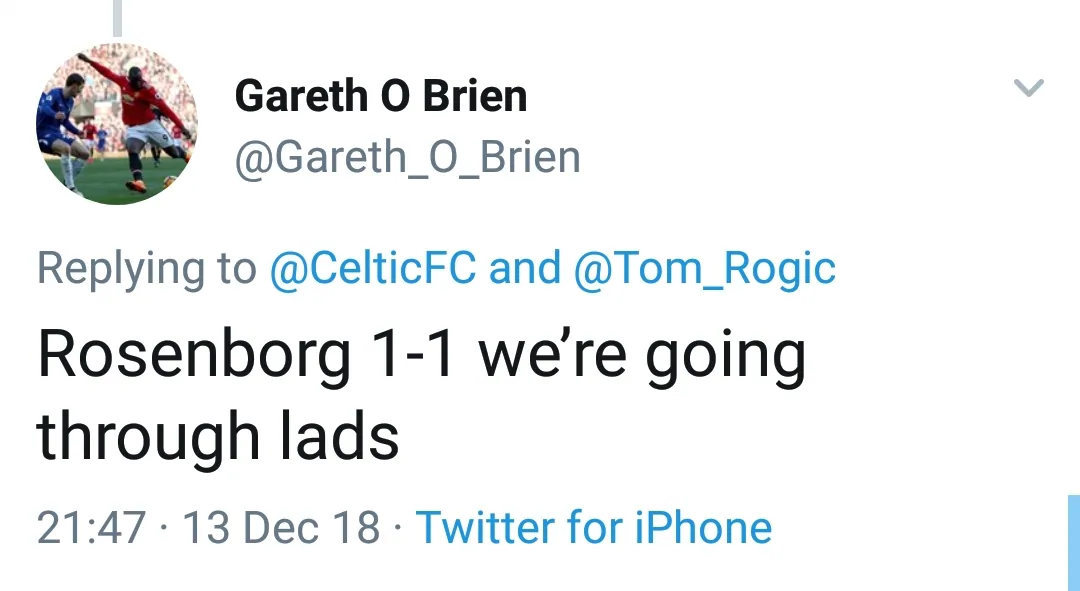This screenshot has width=1080, height=591.
Task: Tap the Twitter for iPhone source link
Action: tap(594, 528)
